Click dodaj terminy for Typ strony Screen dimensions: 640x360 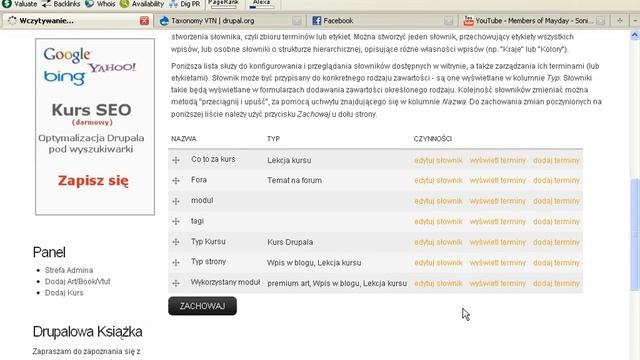point(556,263)
